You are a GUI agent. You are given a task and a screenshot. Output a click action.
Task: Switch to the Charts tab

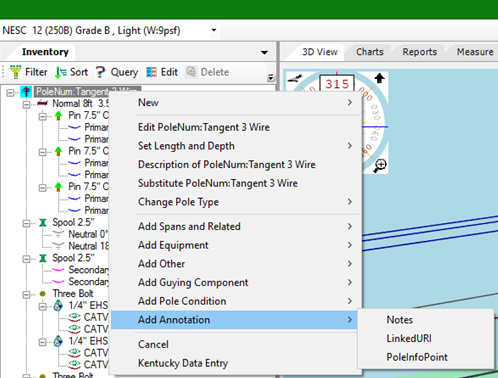click(370, 52)
